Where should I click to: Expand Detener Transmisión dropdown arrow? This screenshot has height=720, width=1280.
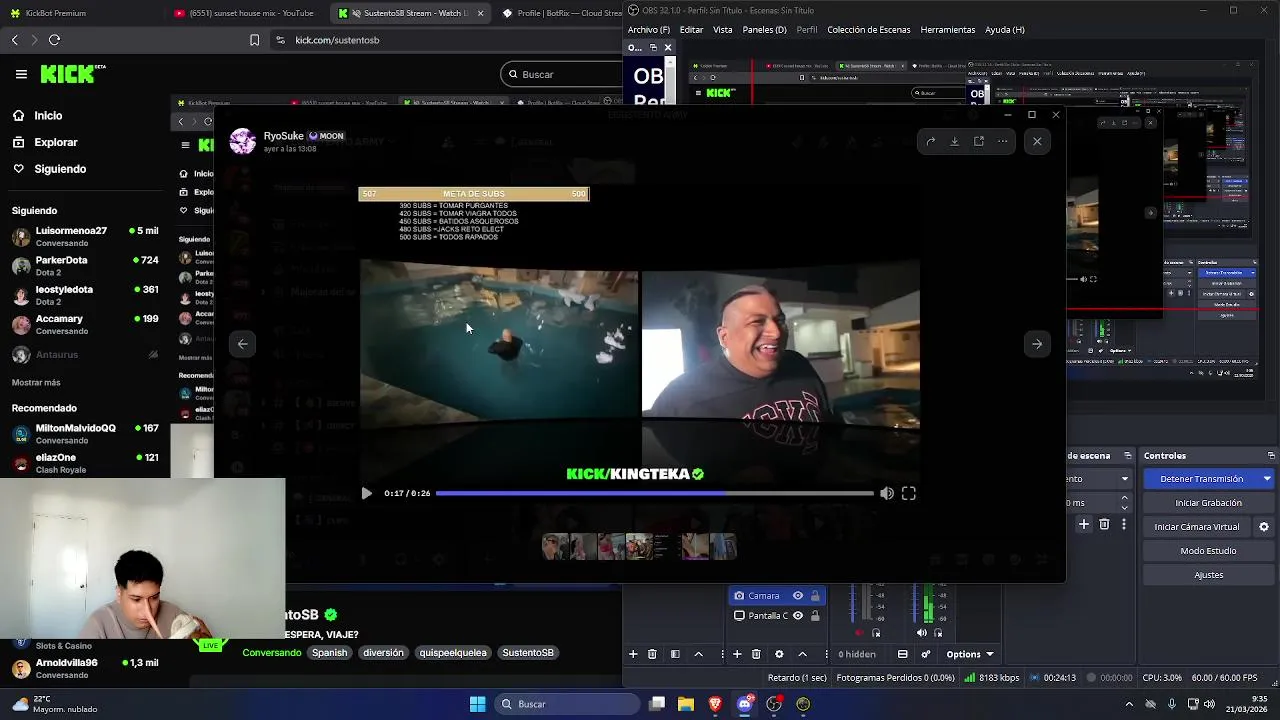pos(1267,479)
